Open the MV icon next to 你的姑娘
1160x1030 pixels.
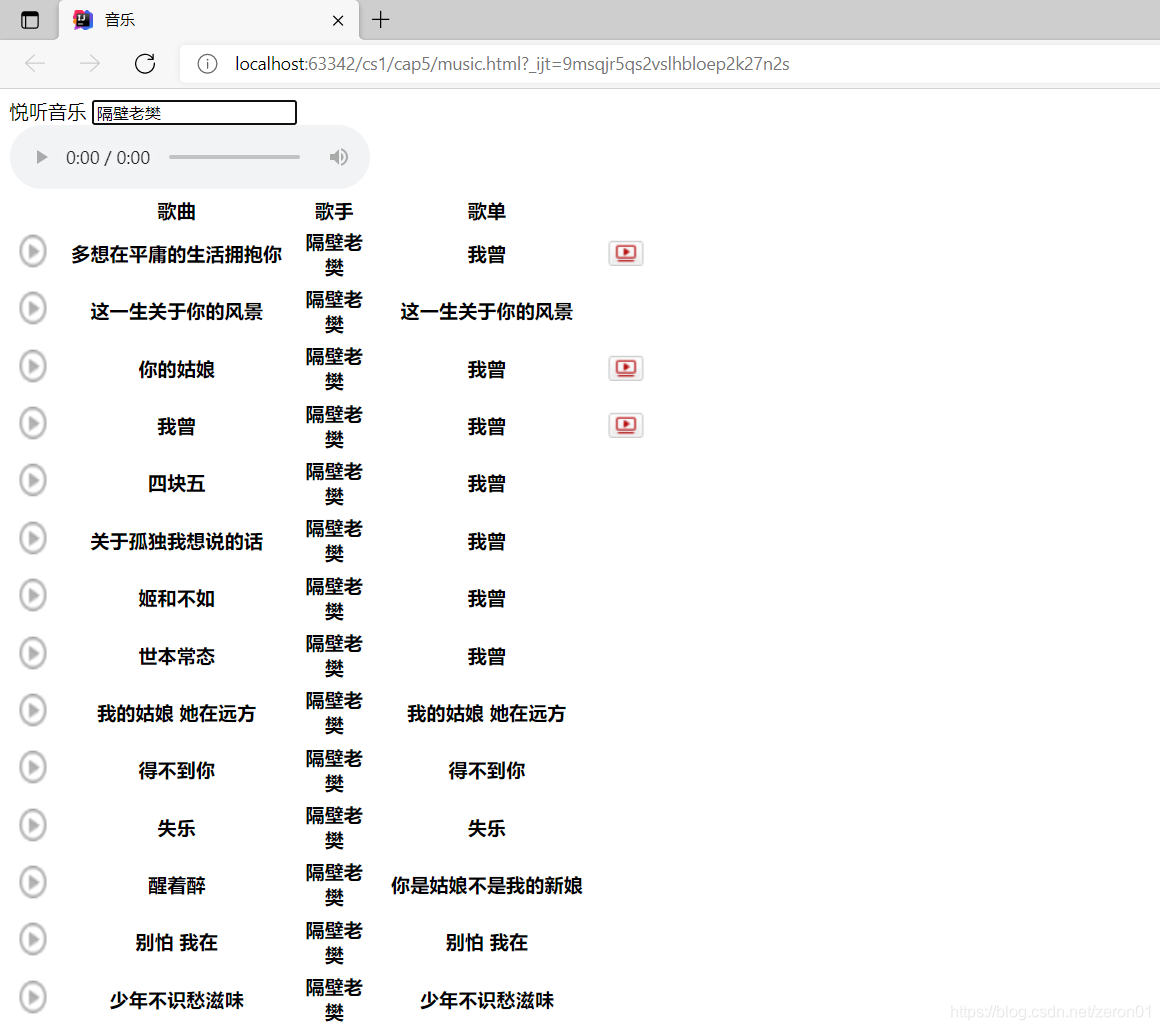coord(625,368)
